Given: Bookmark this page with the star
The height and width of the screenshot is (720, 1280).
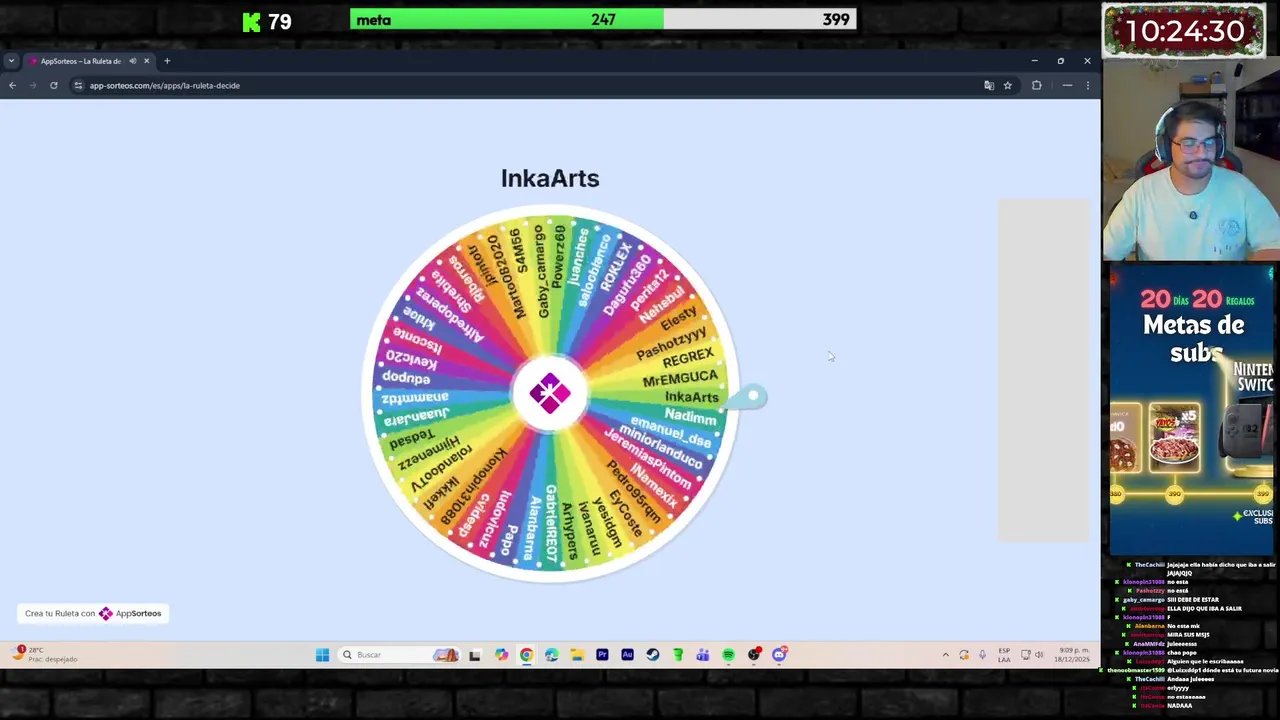Looking at the screenshot, I should (1007, 85).
